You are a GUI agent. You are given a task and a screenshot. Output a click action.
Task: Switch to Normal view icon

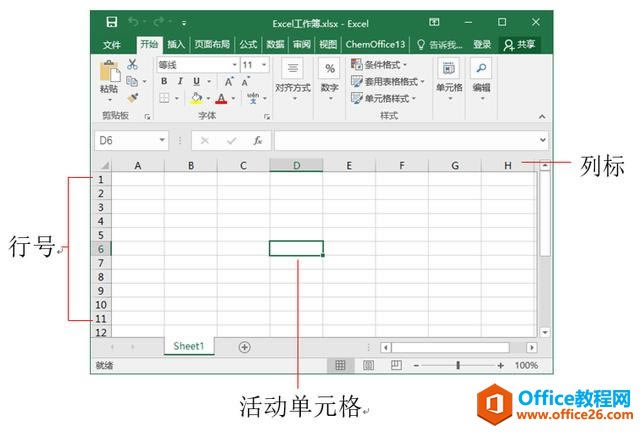click(x=340, y=365)
